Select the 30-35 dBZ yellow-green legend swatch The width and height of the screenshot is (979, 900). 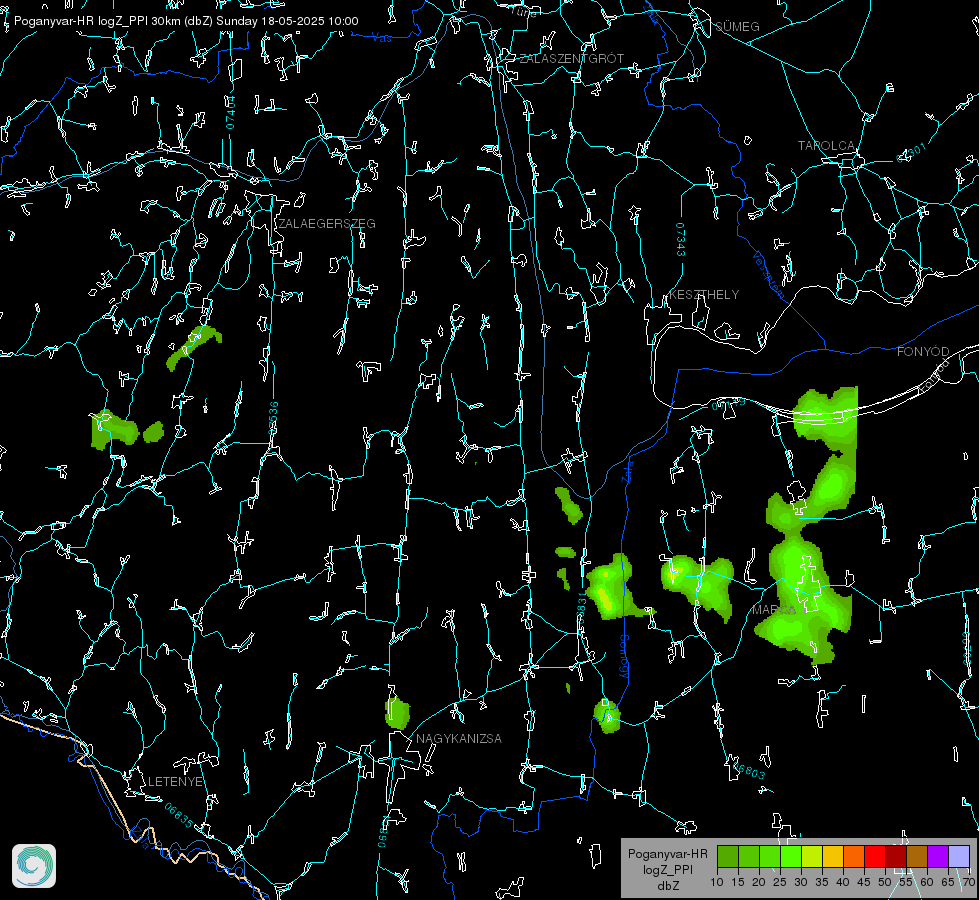[812, 856]
